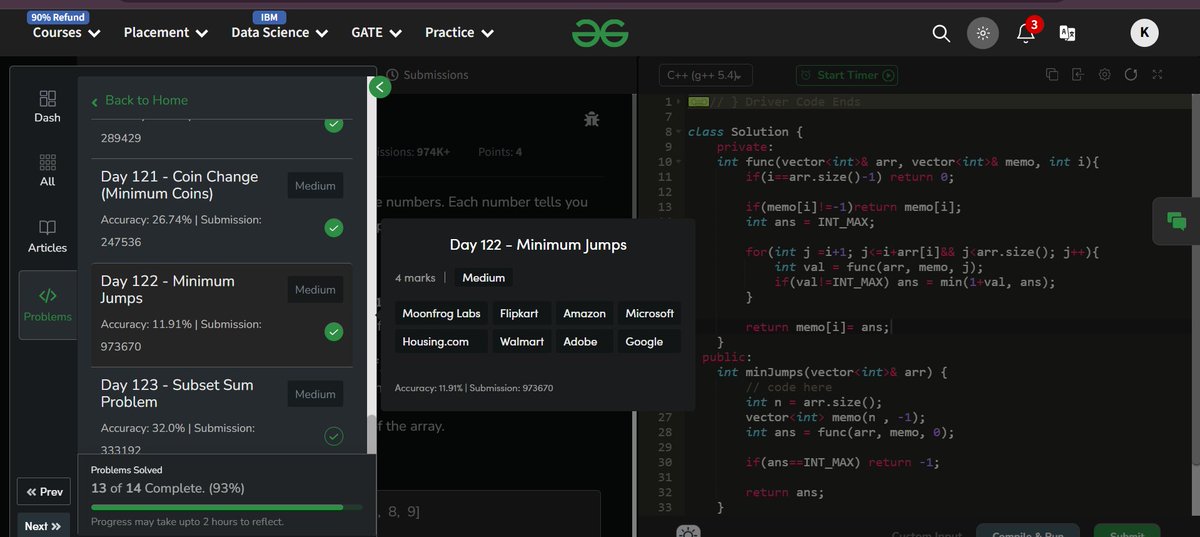The image size is (1200, 537).
Task: Select the Problems sidebar section
Action: (x=47, y=305)
